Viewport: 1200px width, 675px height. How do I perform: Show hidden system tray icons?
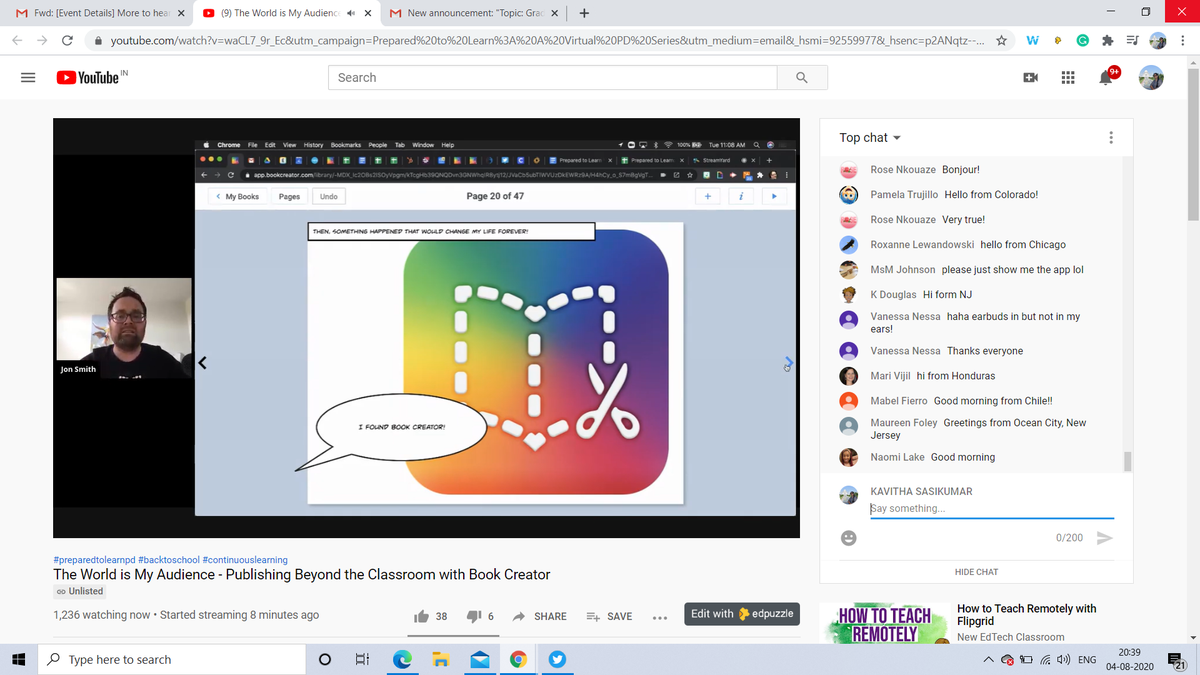(x=987, y=659)
